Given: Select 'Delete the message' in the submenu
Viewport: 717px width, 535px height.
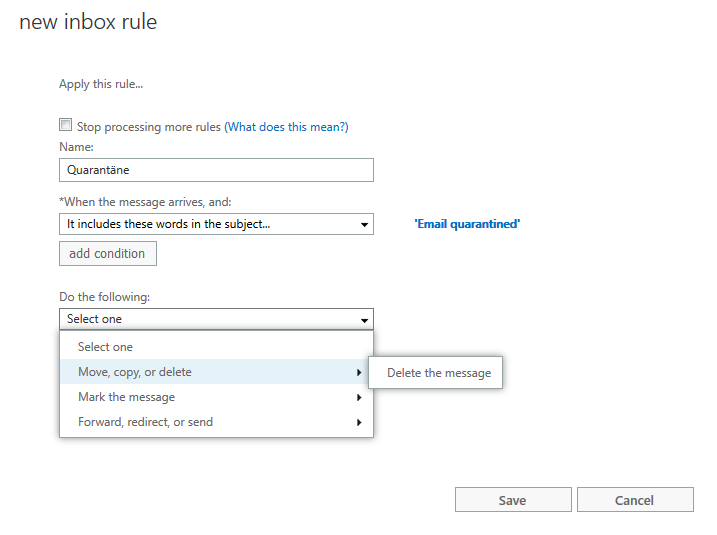Looking at the screenshot, I should pos(436,373).
